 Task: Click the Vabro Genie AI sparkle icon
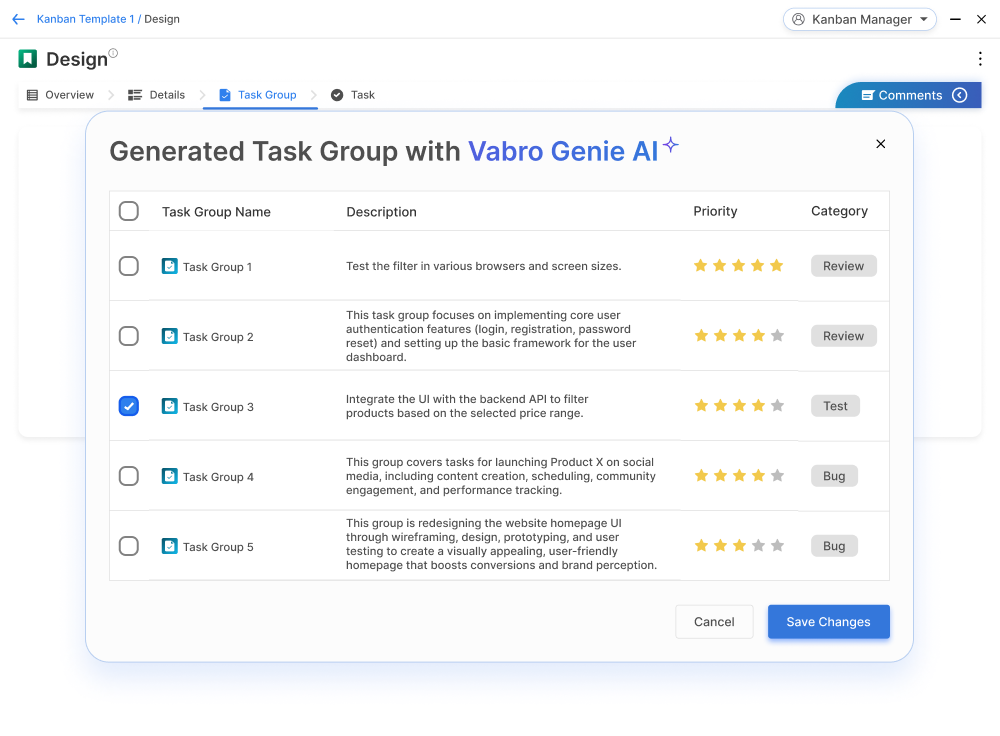click(670, 145)
